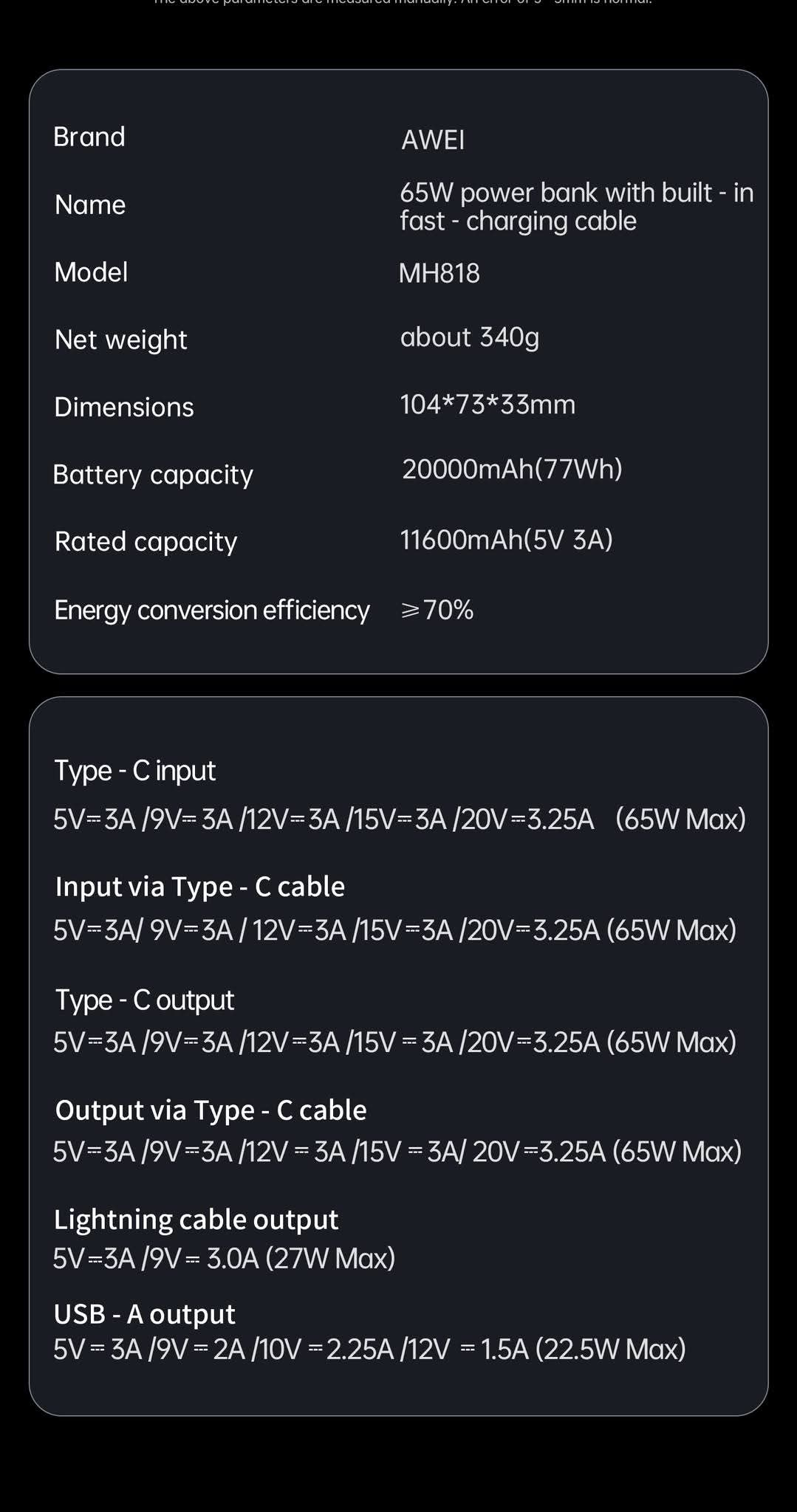Click the 104*73*33mm dimensions value
Screen dimensions: 797x1512
tap(487, 405)
